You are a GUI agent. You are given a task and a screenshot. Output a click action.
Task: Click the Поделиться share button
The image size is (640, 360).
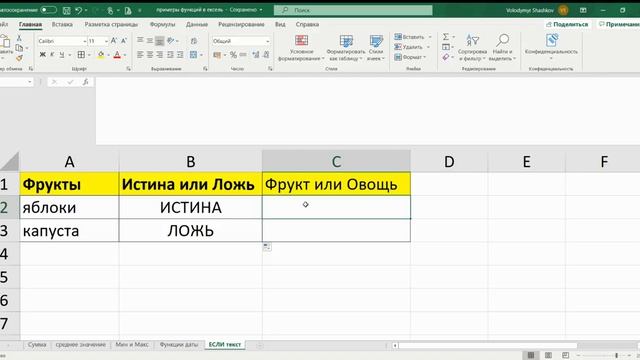coord(567,24)
